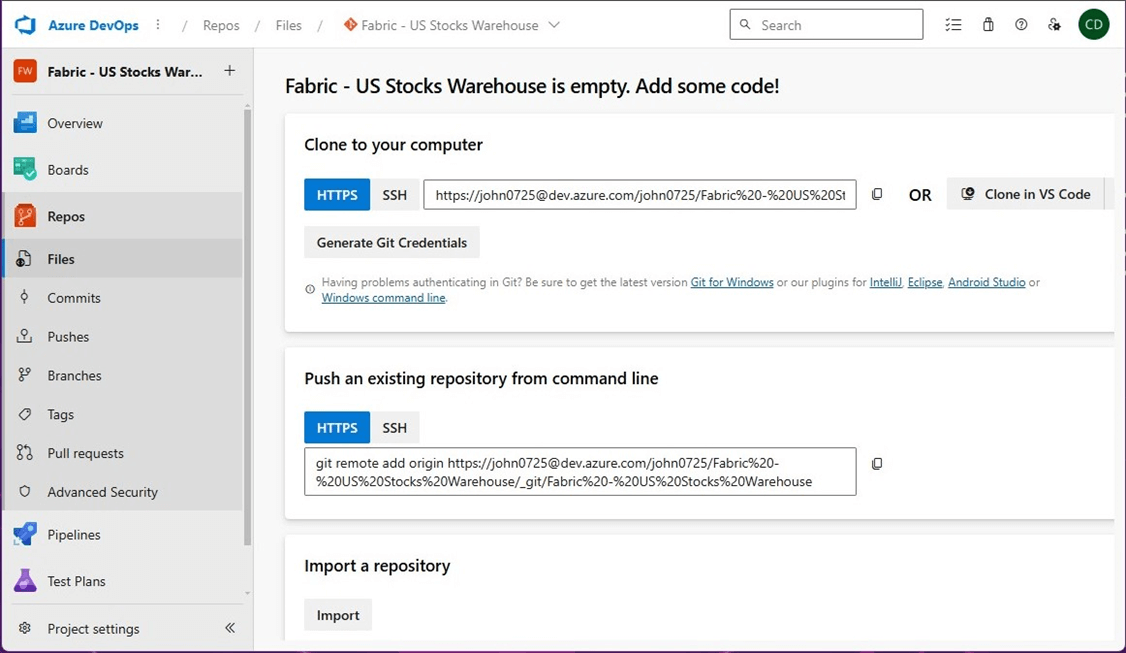
Task: Switch clone section to SSH
Action: 395,195
